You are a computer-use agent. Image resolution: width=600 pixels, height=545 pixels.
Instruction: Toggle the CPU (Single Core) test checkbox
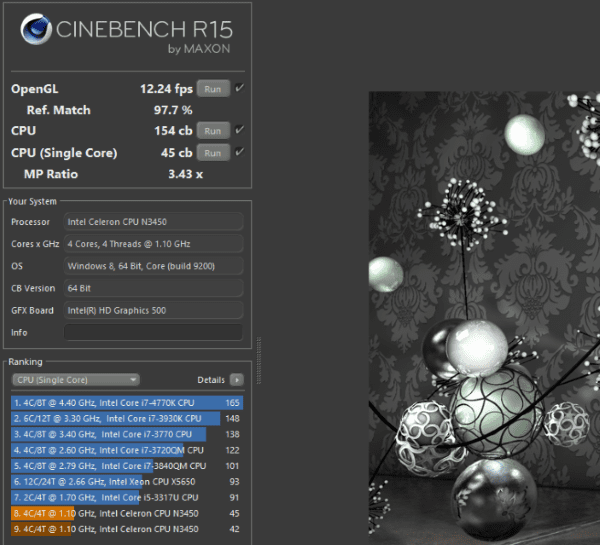click(240, 152)
